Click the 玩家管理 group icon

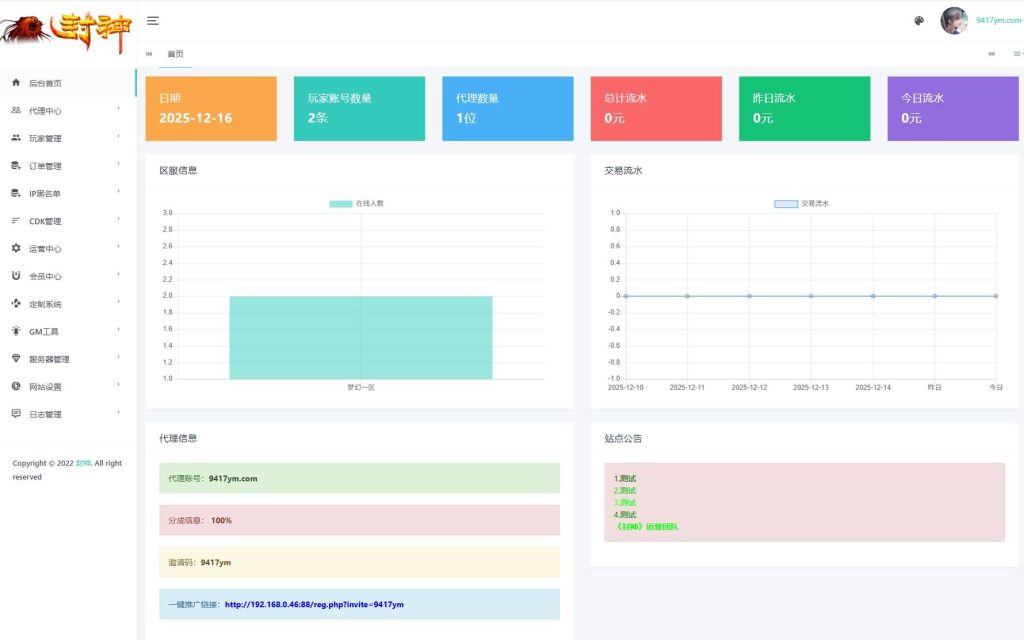tap(16, 138)
